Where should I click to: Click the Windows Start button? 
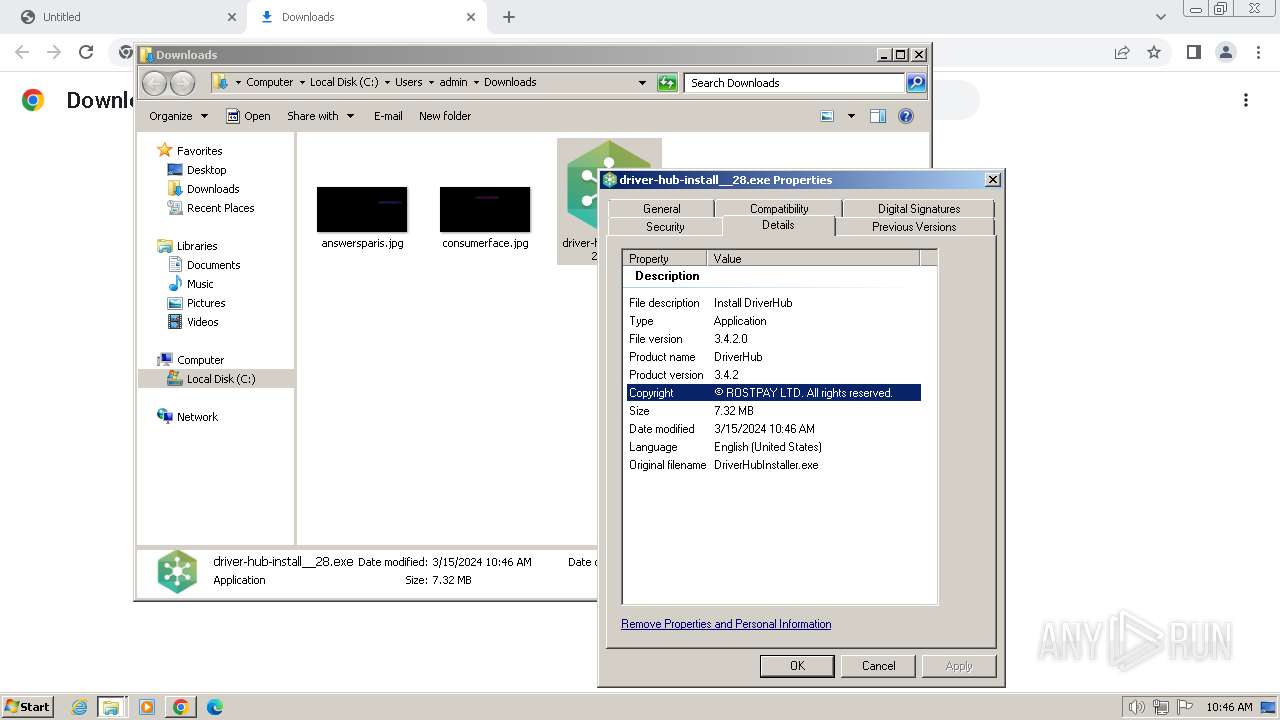[28, 706]
